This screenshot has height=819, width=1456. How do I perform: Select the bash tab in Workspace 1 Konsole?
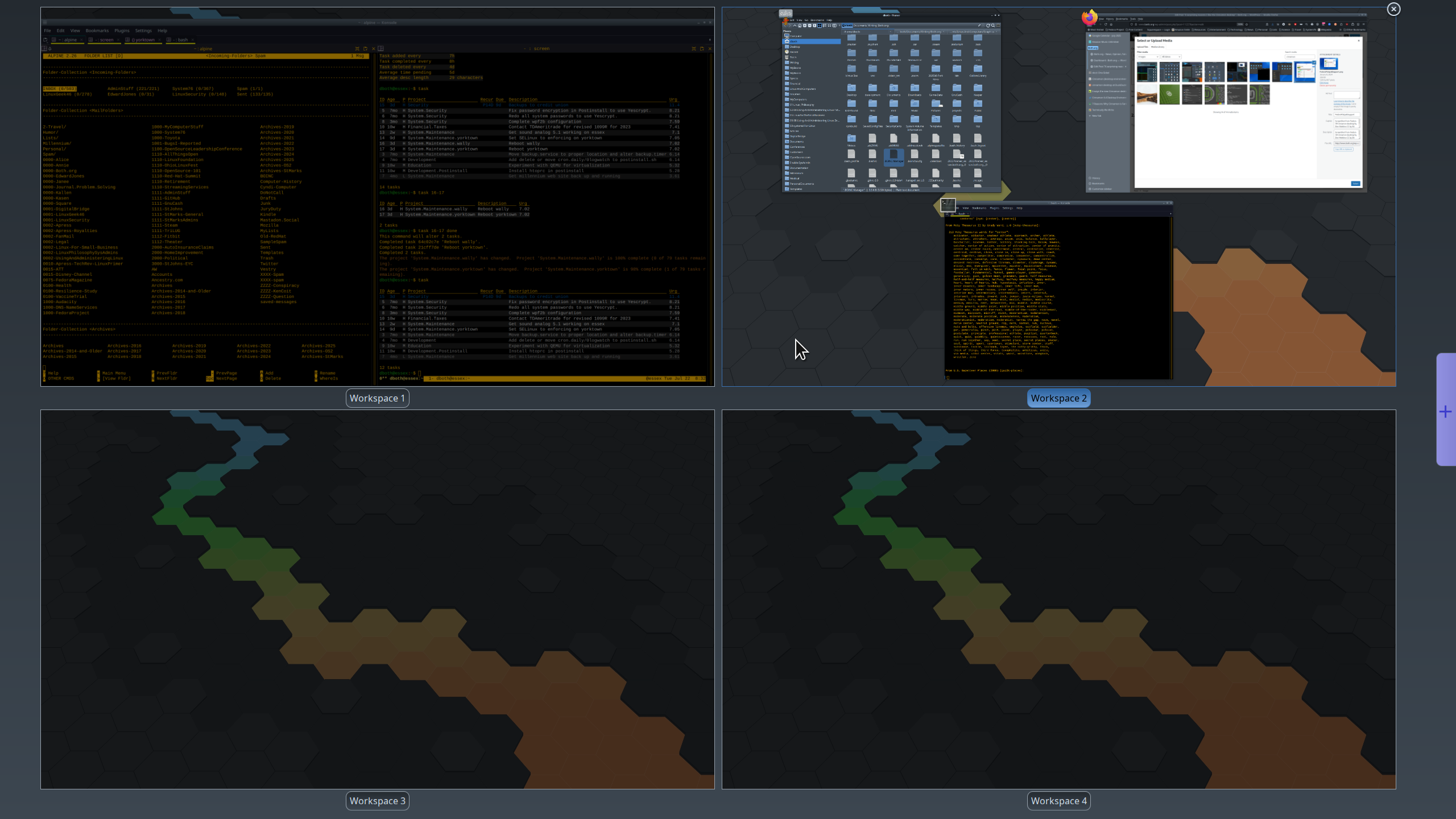coord(181,40)
